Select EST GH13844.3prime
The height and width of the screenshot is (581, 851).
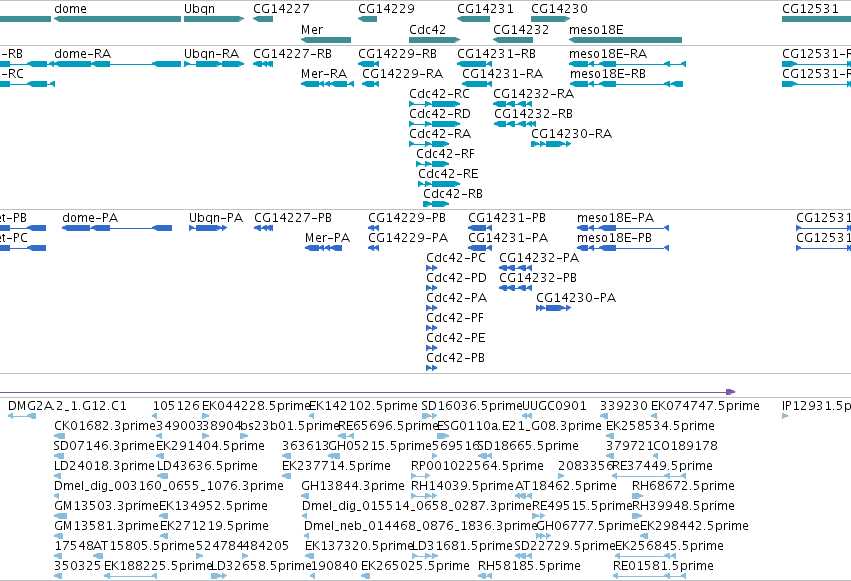(x=304, y=496)
